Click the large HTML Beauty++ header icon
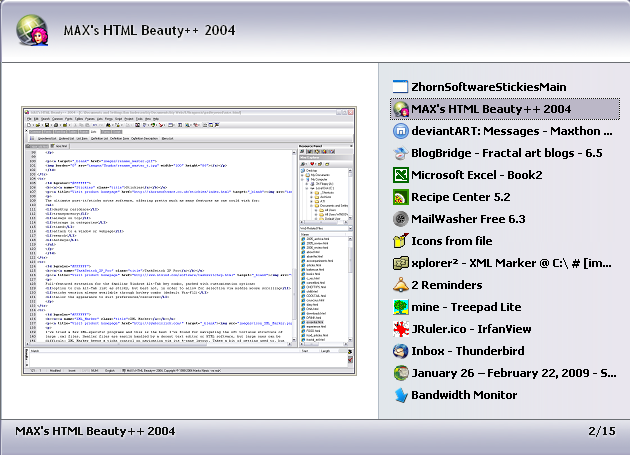 click(32, 30)
